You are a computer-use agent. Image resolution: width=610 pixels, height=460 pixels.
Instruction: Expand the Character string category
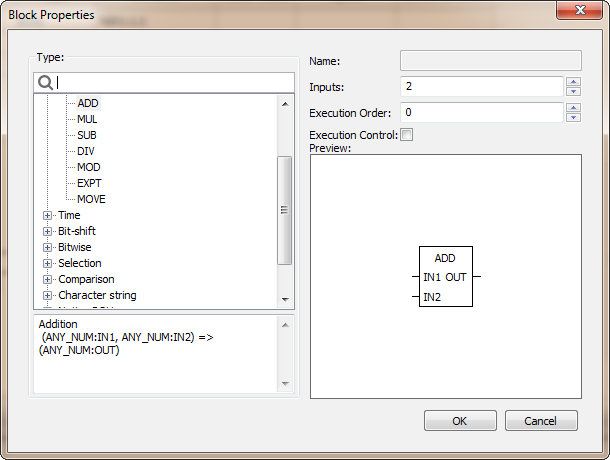point(47,295)
